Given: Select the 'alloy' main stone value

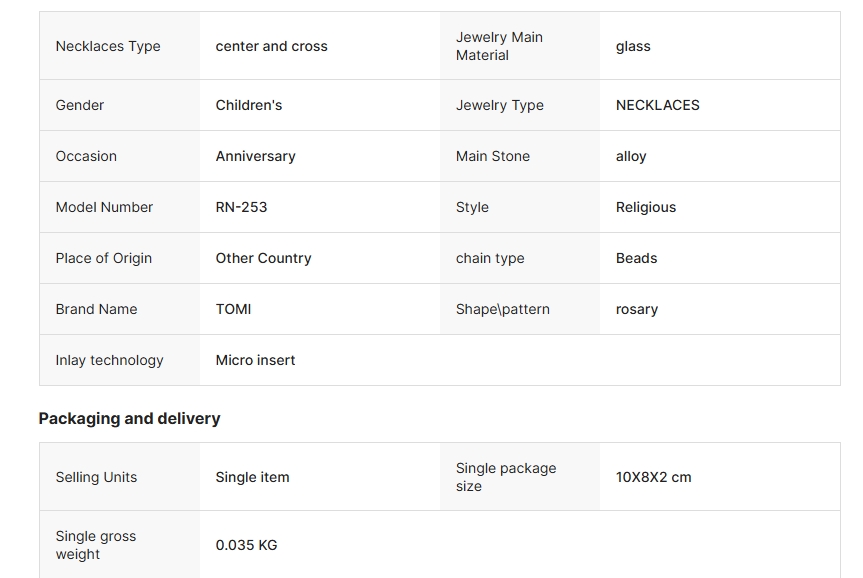Looking at the screenshot, I should point(631,156).
